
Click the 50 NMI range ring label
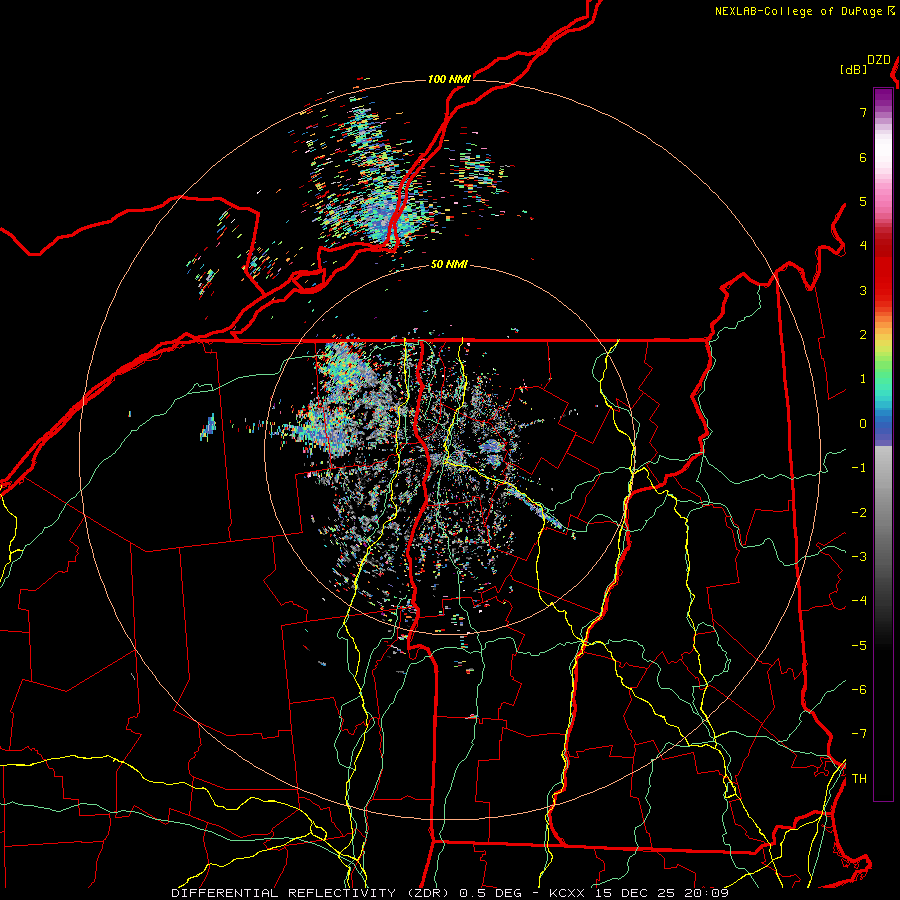pos(449,265)
